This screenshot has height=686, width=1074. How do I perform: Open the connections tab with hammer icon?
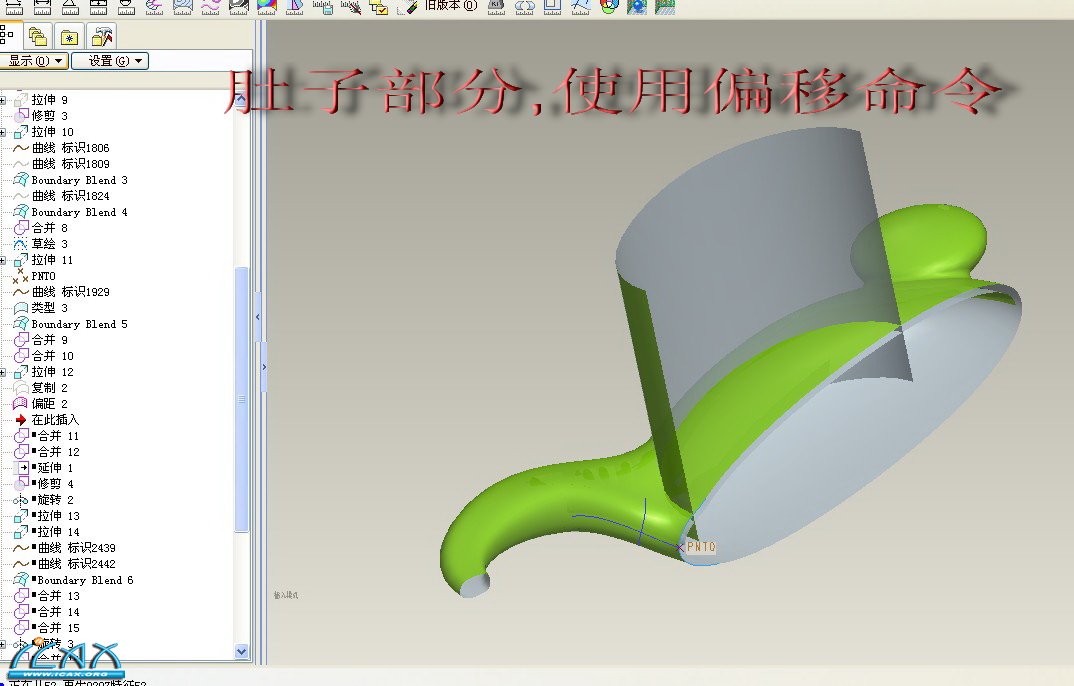coord(102,36)
